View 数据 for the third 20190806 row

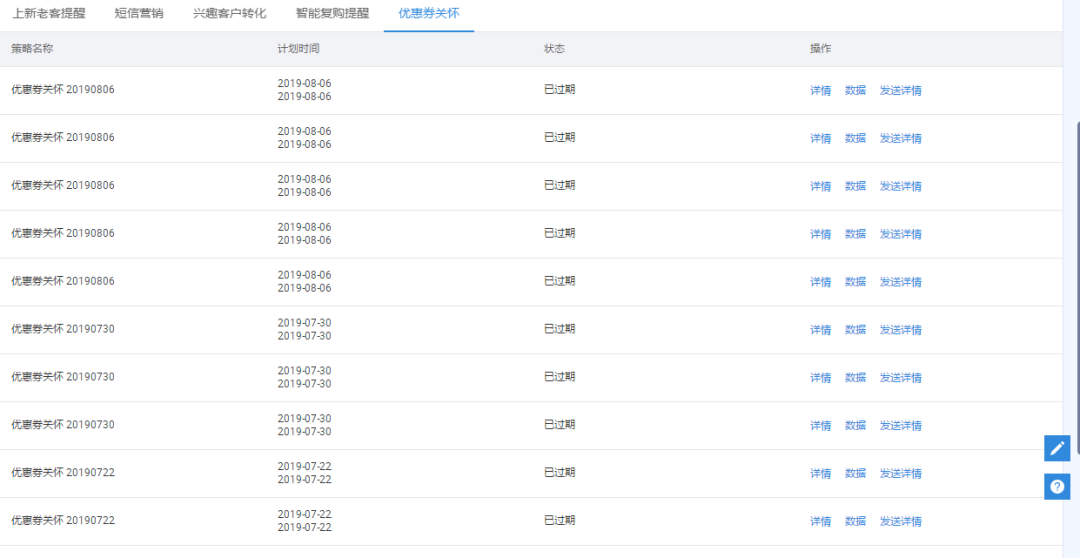pos(855,186)
